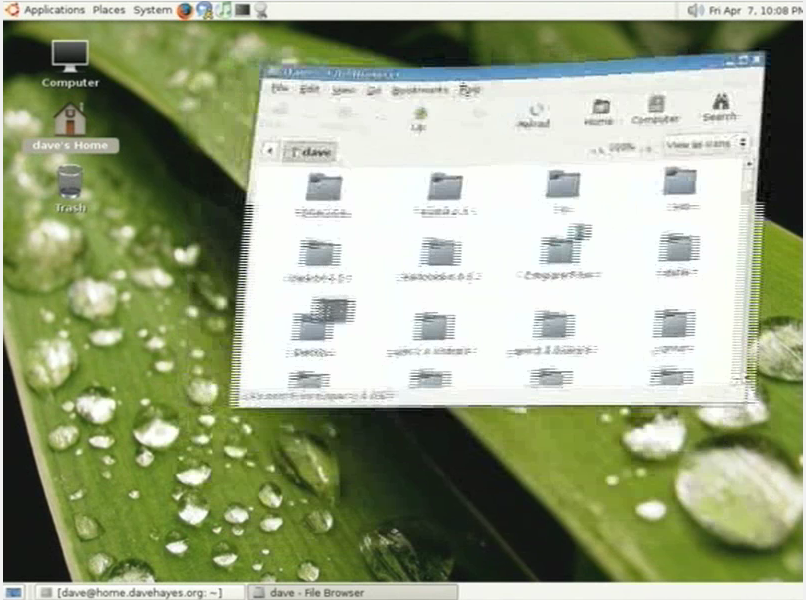Open the File Browser window menu icon in the title bar
Image resolution: width=806 pixels, height=600 pixels.
click(x=273, y=71)
